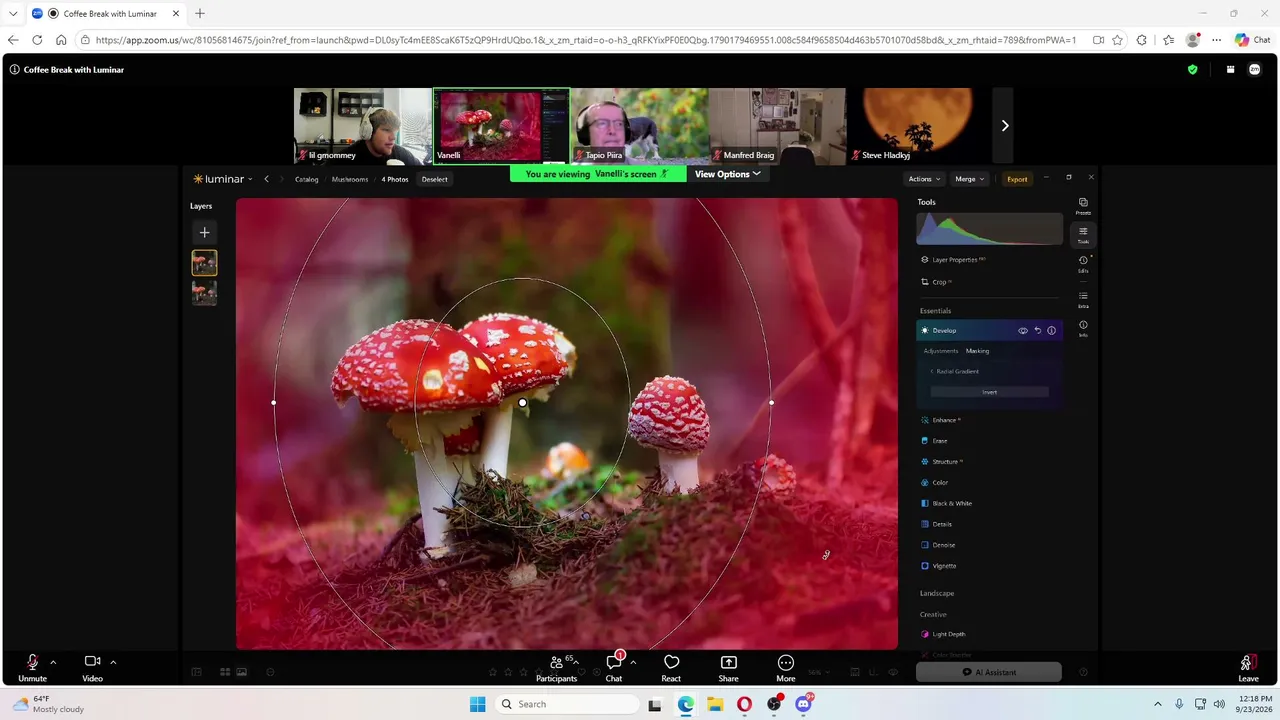The image size is (1280, 720).
Task: Turn on the Zoom video camera
Action: [x=92, y=667]
